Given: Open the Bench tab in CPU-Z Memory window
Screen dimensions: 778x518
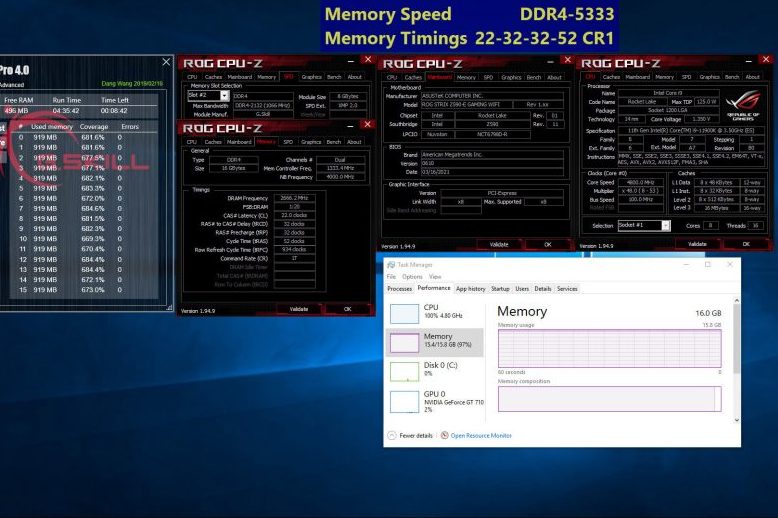Looking at the screenshot, I should tap(333, 142).
